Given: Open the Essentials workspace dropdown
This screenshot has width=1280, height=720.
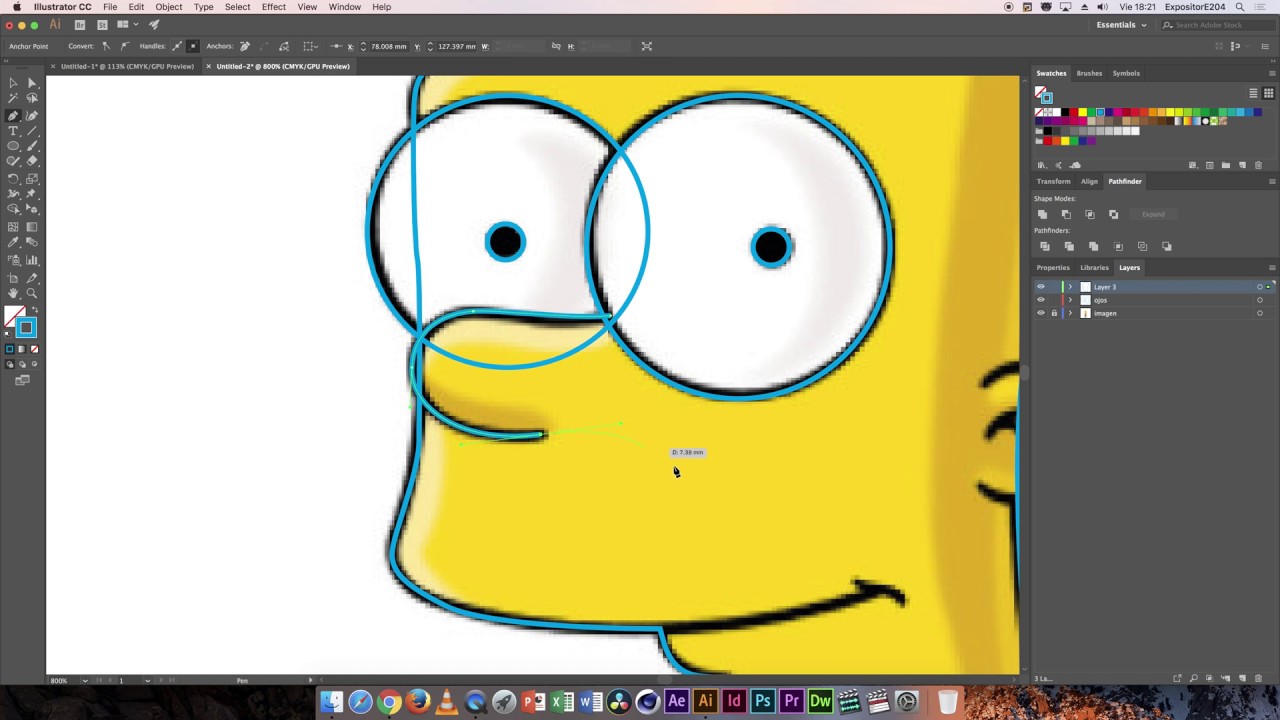Looking at the screenshot, I should coord(1122,25).
